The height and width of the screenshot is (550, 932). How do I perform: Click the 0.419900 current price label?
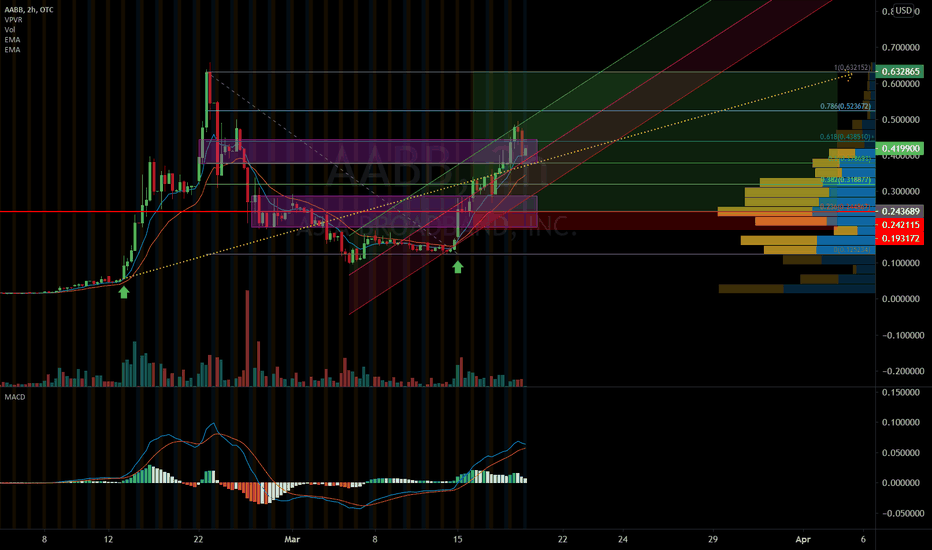[900, 149]
